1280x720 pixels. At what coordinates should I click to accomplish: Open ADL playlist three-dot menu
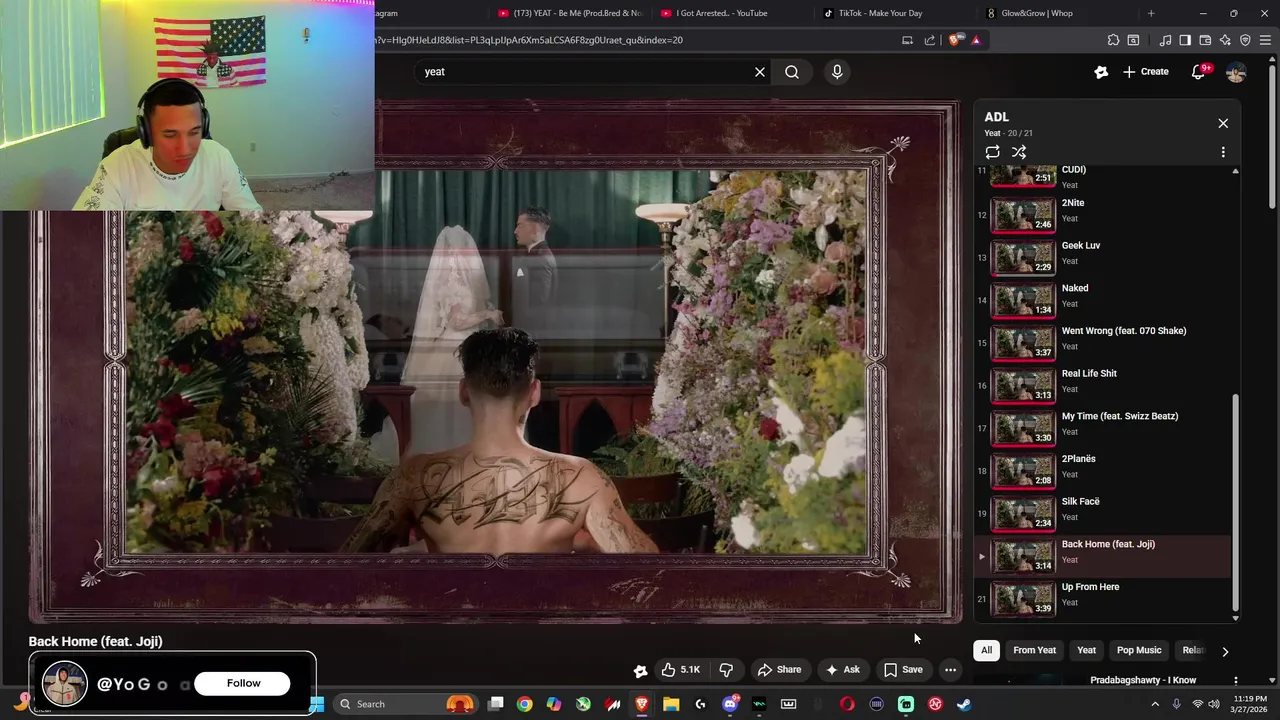tap(1223, 152)
